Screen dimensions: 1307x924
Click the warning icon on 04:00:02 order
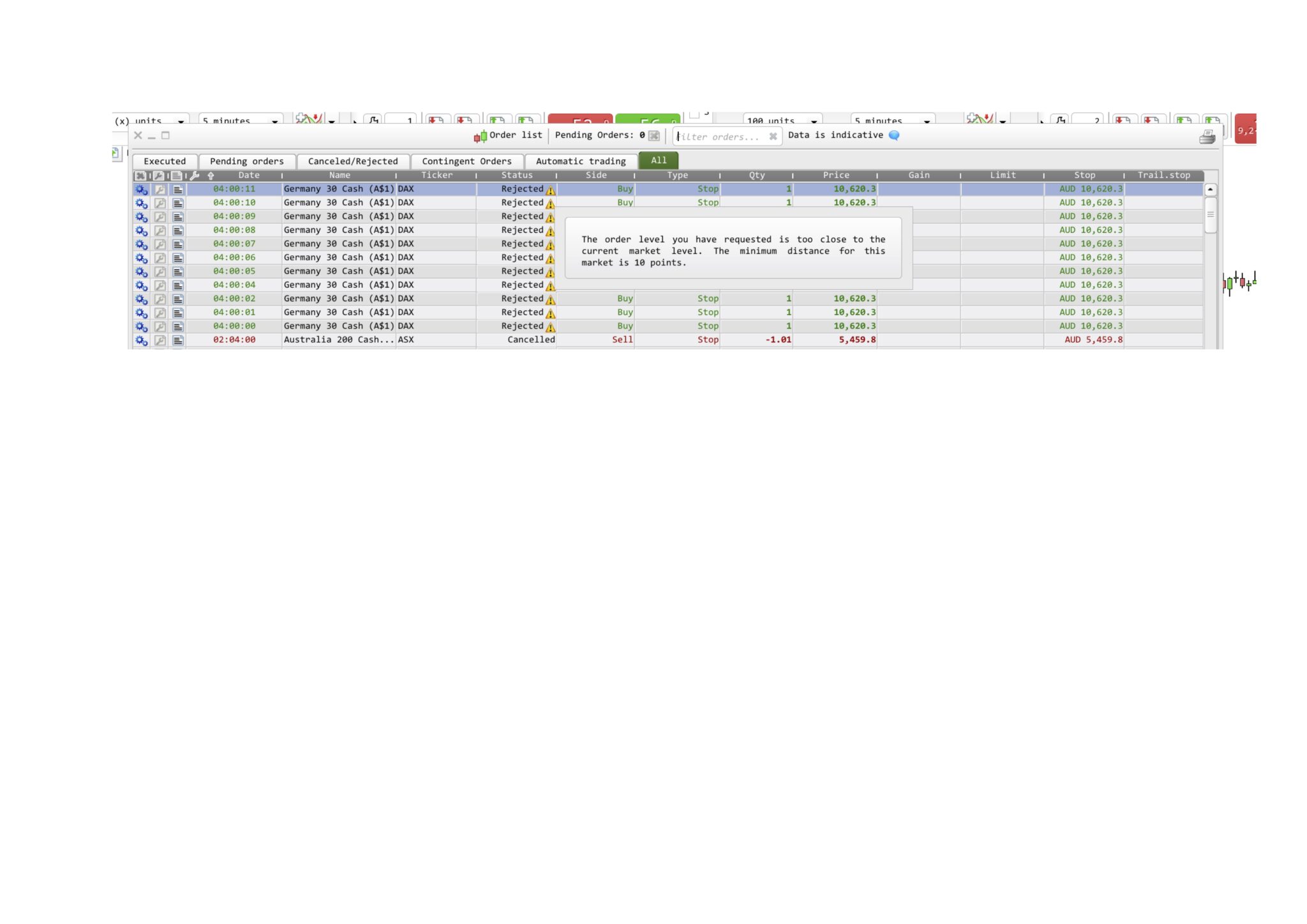click(550, 300)
